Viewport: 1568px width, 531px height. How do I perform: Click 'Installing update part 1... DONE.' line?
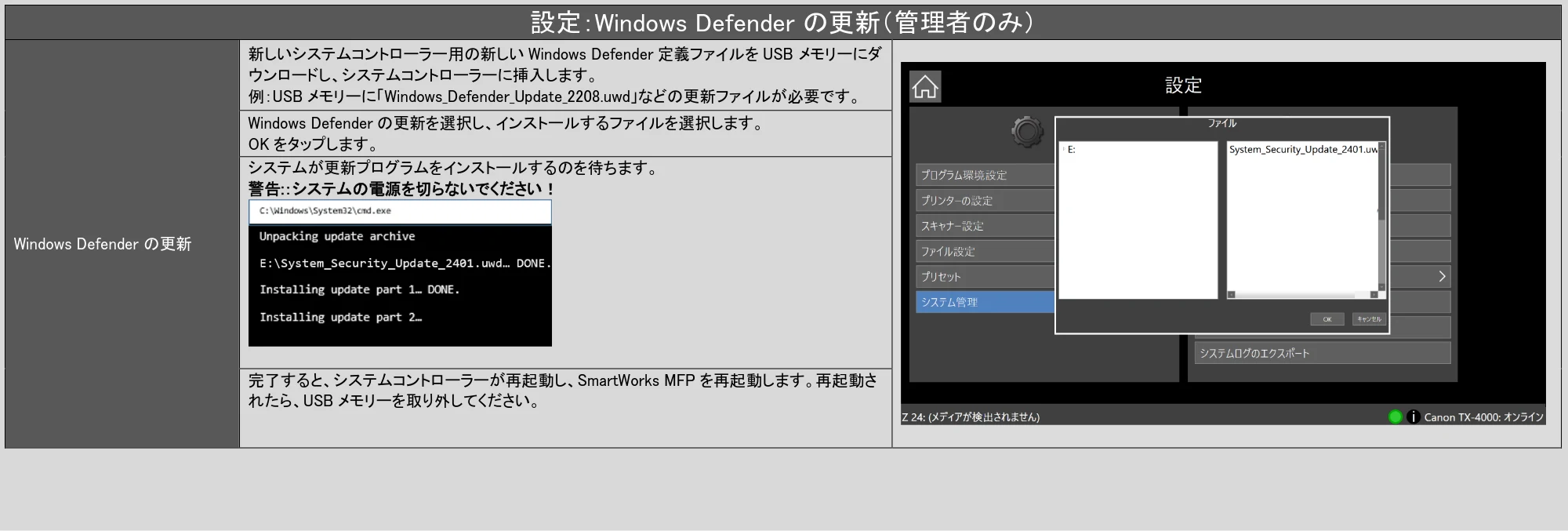point(360,289)
